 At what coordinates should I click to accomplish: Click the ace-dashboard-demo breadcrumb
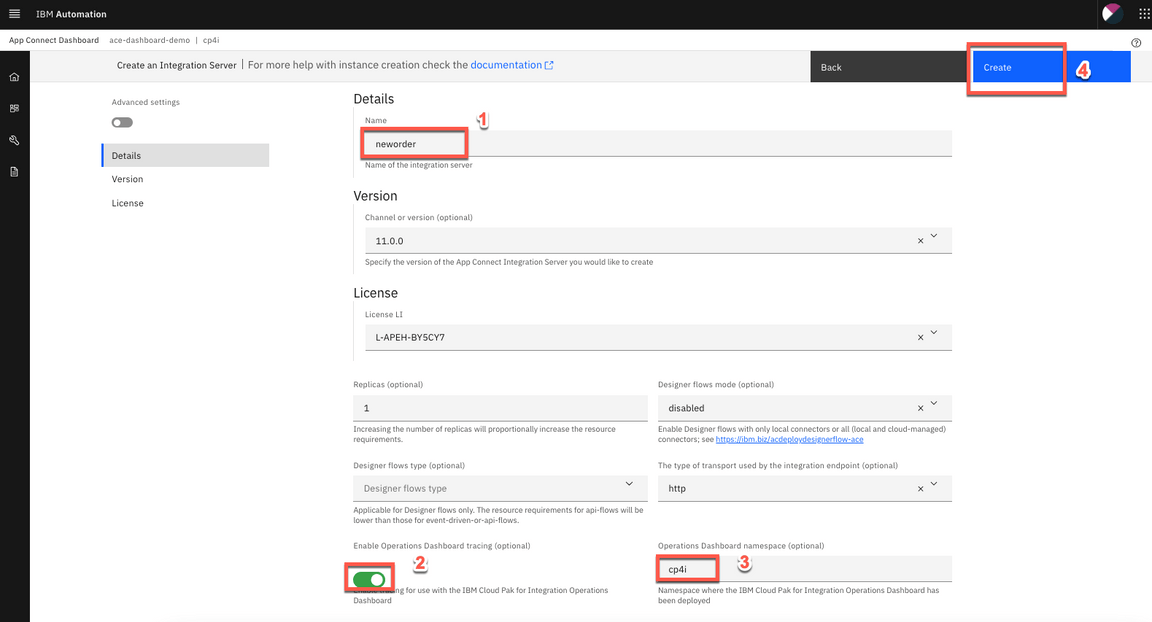[149, 40]
